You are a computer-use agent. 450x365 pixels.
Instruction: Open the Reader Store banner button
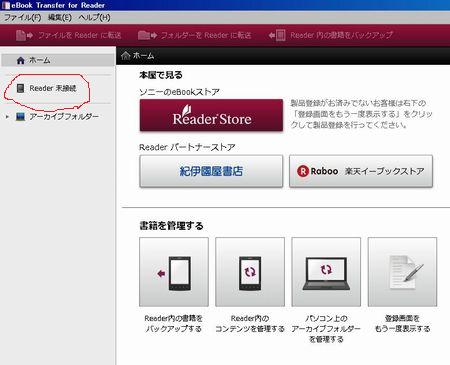[211, 115]
